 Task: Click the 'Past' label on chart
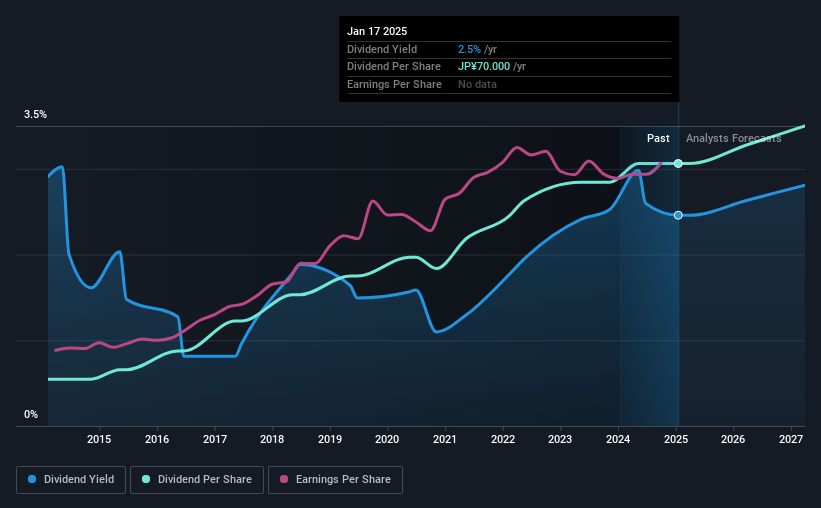pos(658,138)
